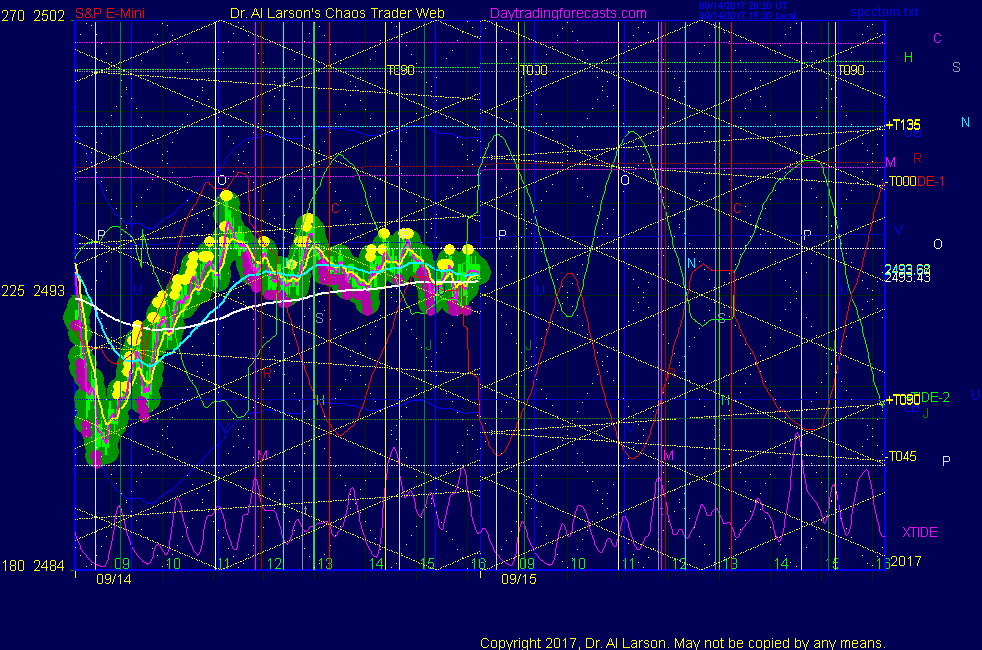Click the white O symbol in right margin
This screenshot has height=650, width=982.
coord(937,244)
